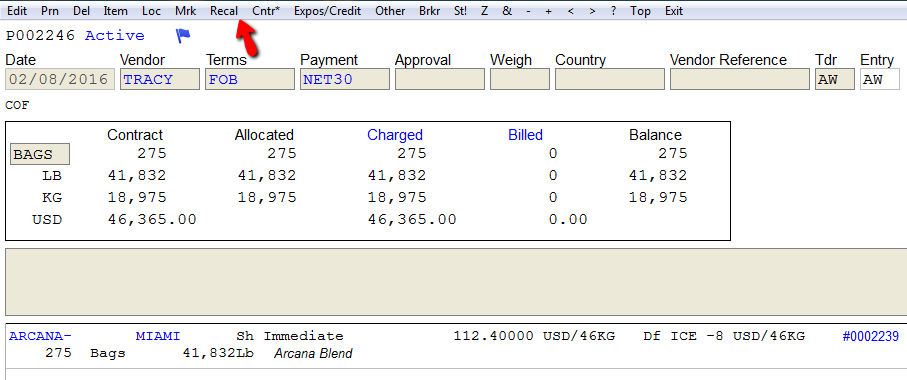Open the Brkr menu

coord(430,11)
